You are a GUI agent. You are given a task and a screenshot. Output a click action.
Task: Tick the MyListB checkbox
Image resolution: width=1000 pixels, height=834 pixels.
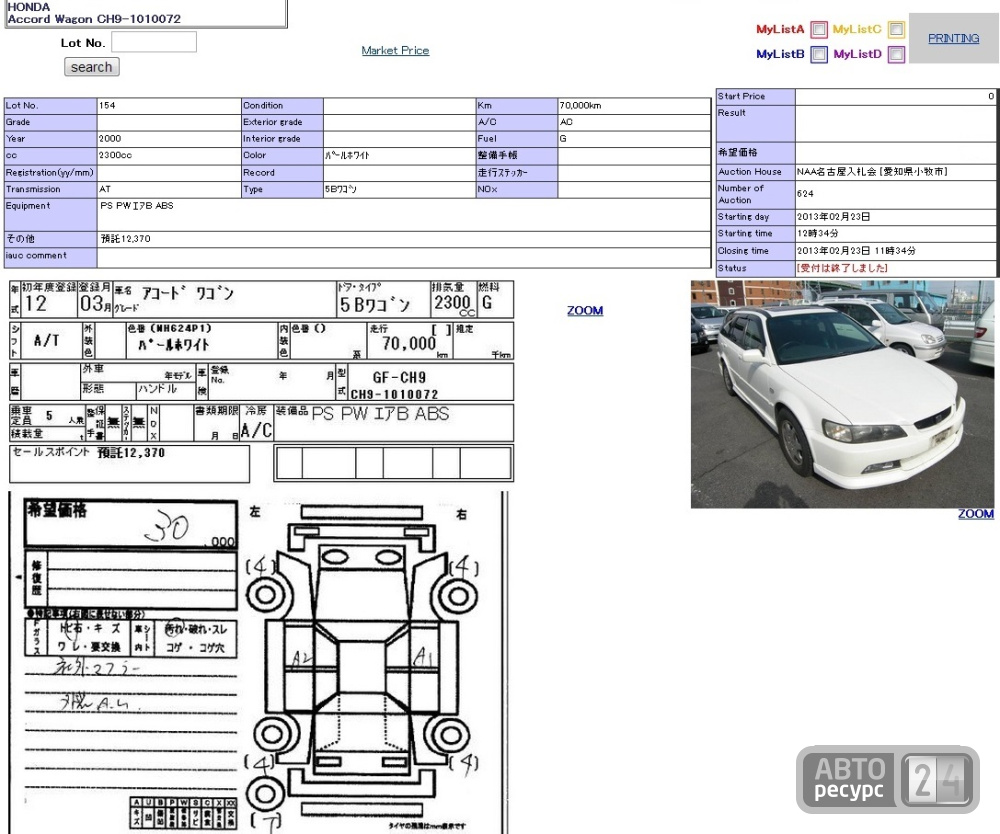[x=819, y=54]
